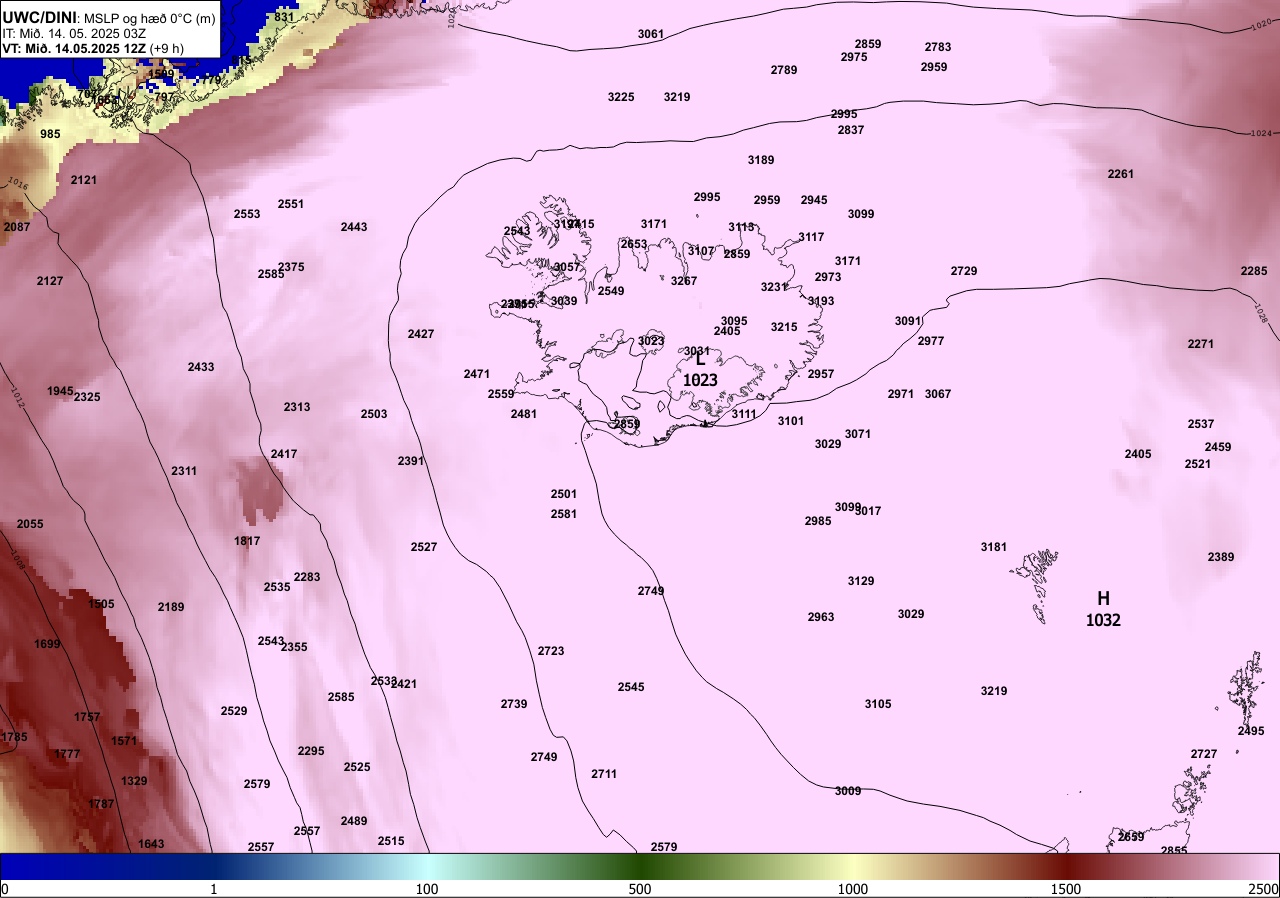Image resolution: width=1280 pixels, height=898 pixels.
Task: Click the map value 2459
Action: pyautogui.click(x=1218, y=447)
